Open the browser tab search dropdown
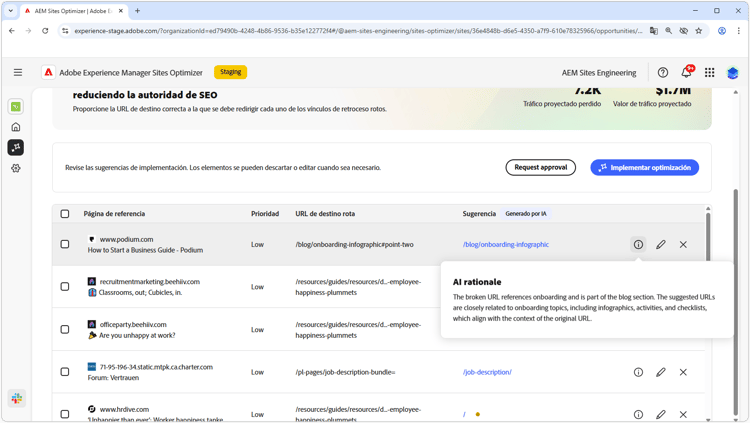Image resolution: width=750 pixels, height=423 pixels. 11,11
